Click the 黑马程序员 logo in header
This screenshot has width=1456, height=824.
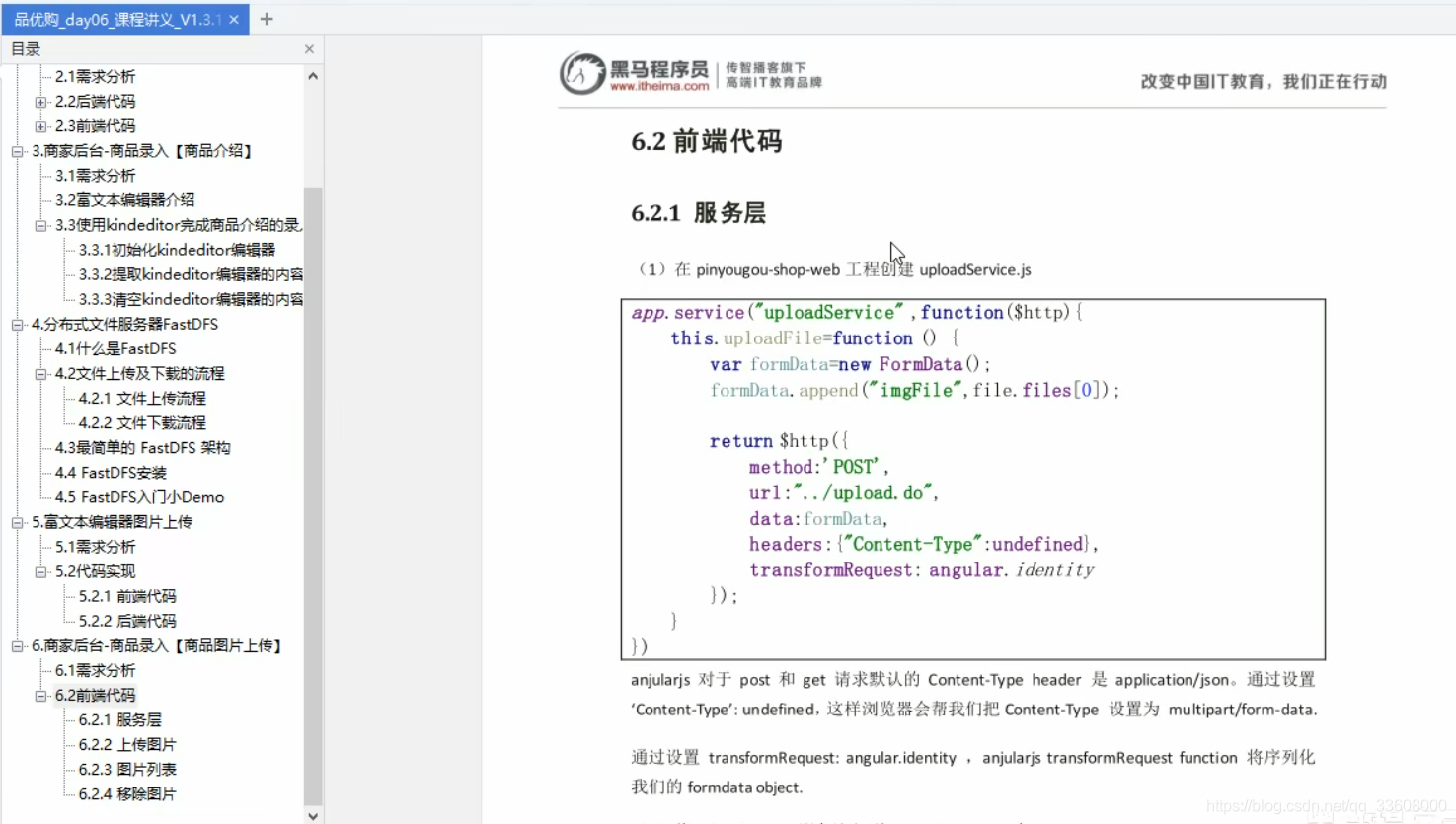point(634,73)
